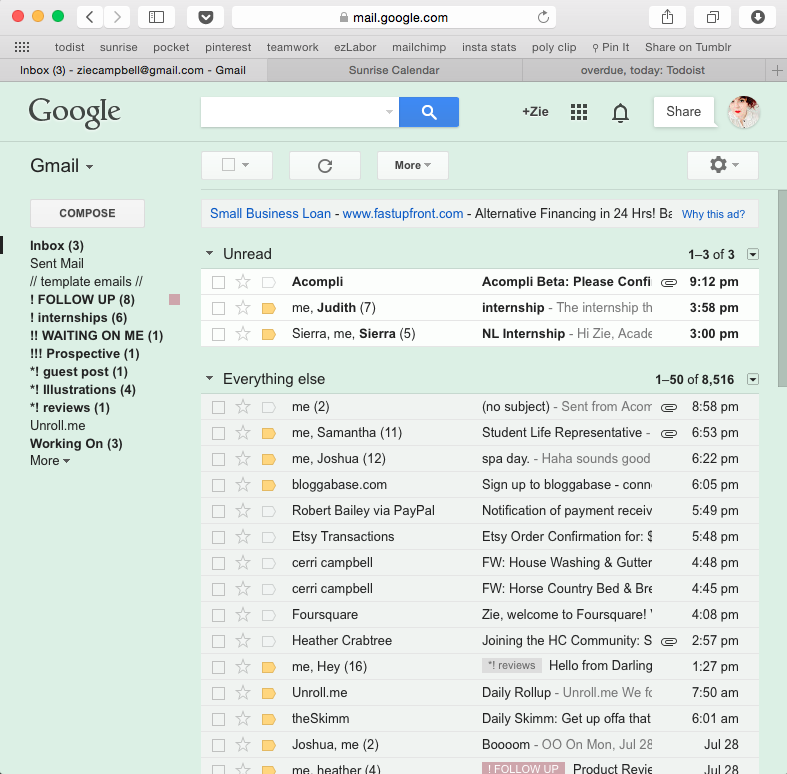Viewport: 787px width, 774px height.
Task: Click the blue Gmail search button
Action: [429, 112]
